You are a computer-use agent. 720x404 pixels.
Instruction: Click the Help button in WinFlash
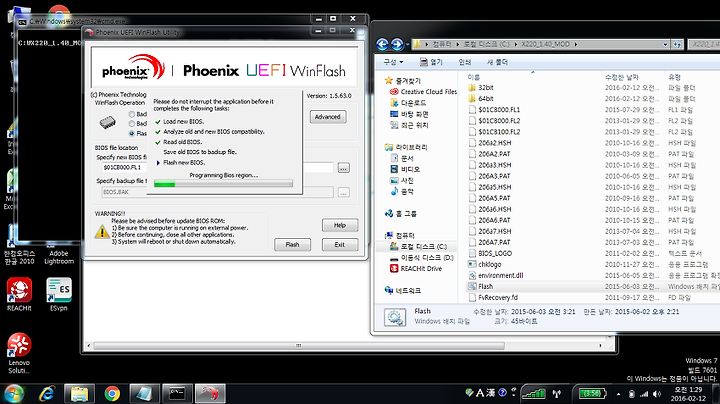(340, 225)
